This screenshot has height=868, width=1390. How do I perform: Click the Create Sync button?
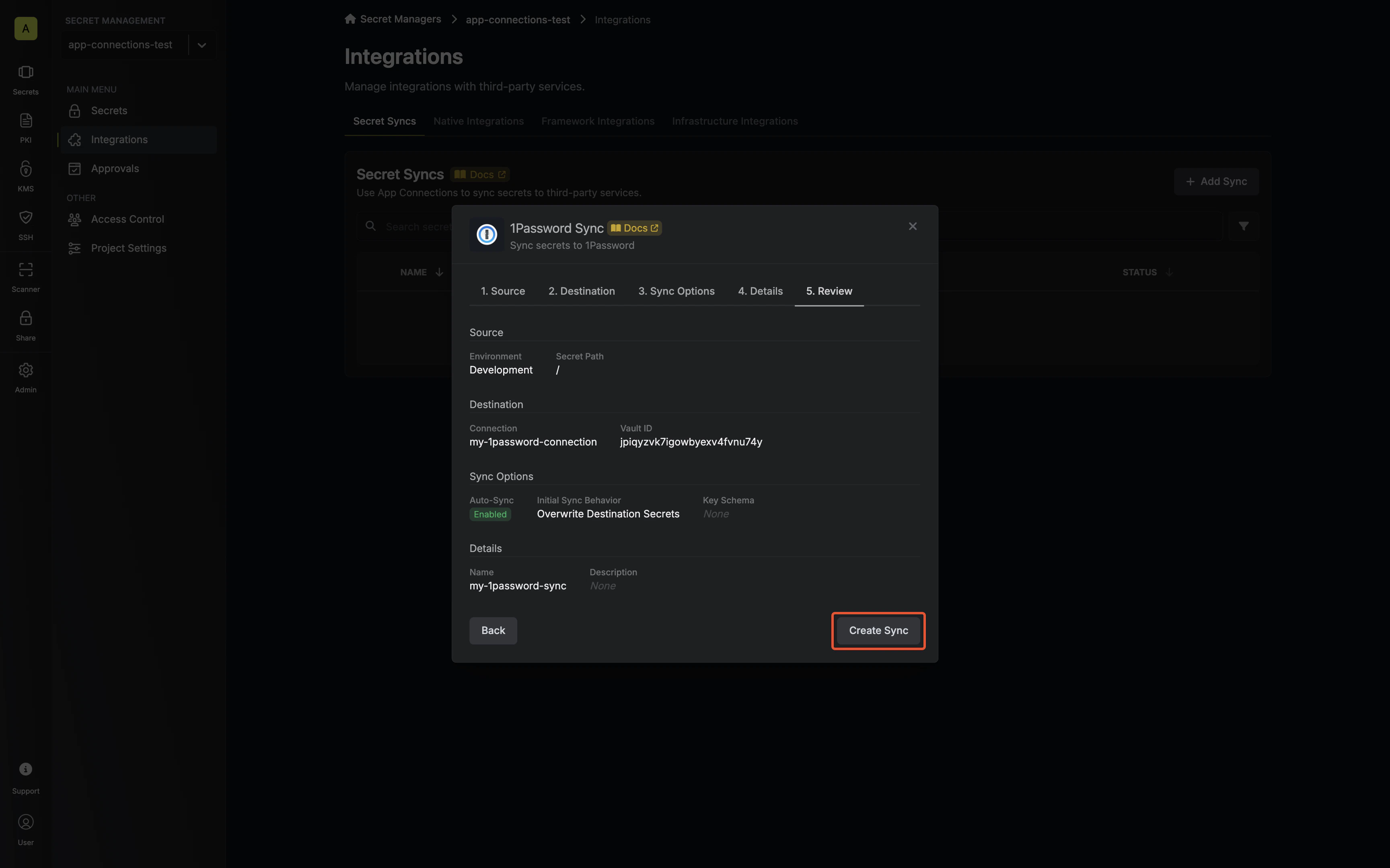[x=878, y=630]
